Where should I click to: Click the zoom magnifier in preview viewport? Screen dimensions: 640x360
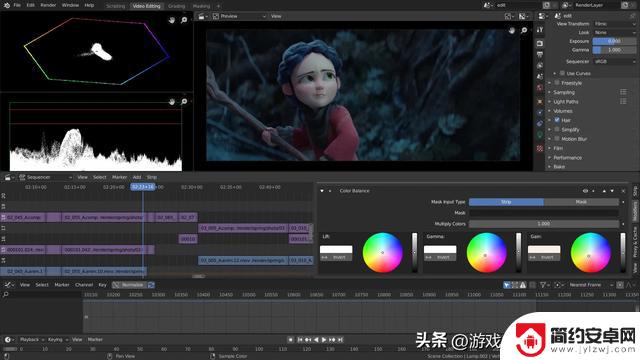pyautogui.click(x=524, y=30)
